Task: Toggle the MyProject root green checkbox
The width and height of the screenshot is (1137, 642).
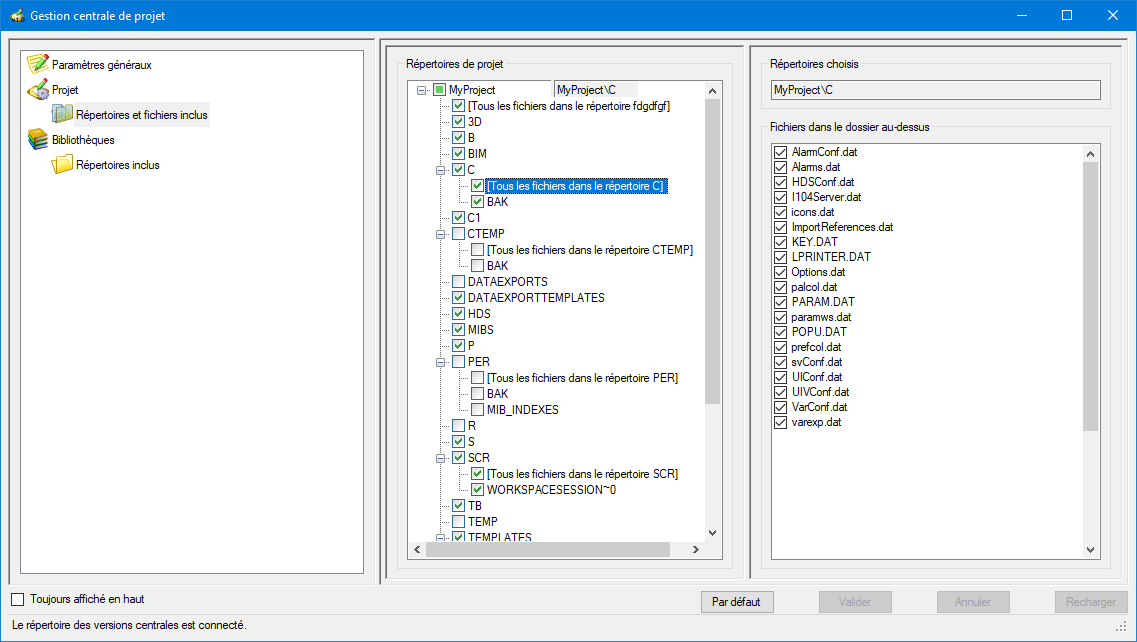Action: point(439,90)
